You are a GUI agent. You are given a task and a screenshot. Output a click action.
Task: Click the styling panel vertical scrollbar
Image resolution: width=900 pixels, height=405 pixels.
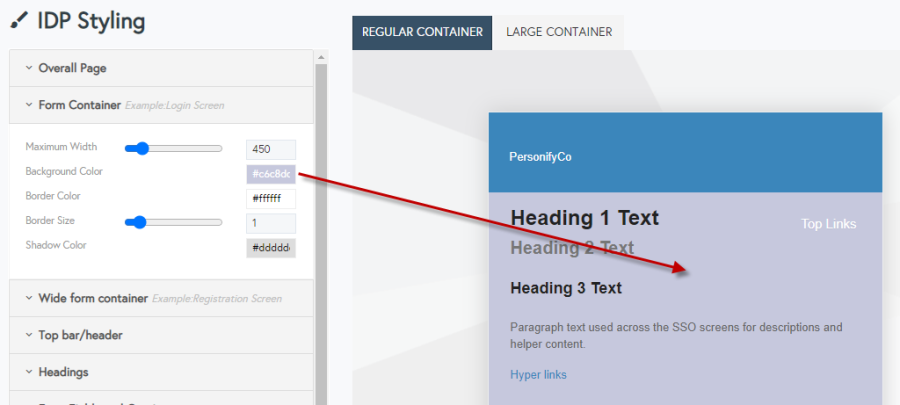pos(321,234)
